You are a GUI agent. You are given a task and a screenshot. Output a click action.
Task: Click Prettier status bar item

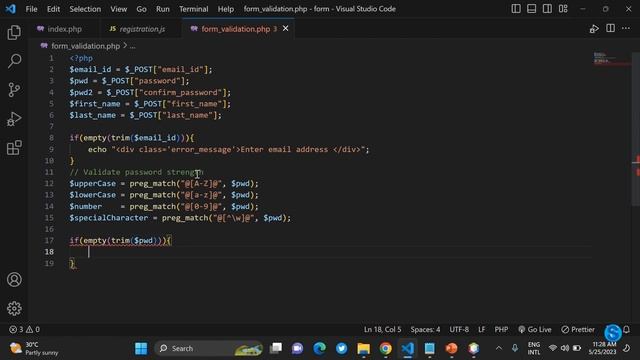point(578,329)
